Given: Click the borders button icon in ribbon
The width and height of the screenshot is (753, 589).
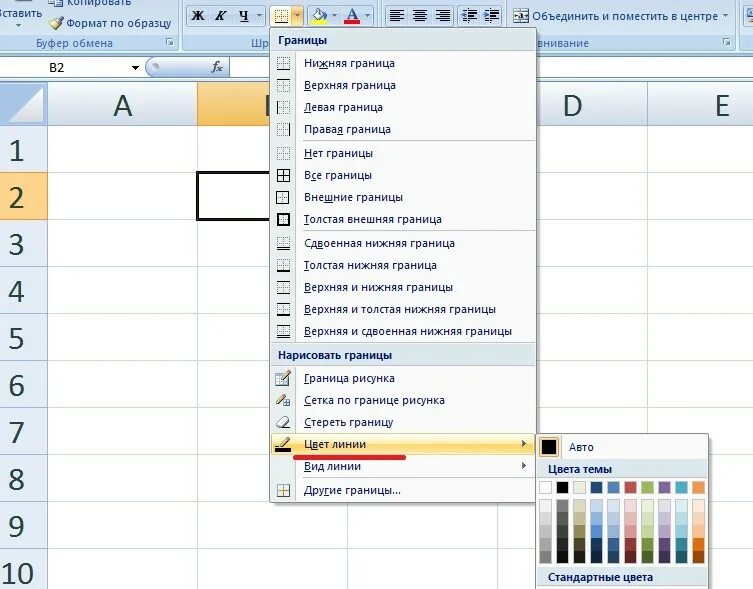Looking at the screenshot, I should [x=281, y=16].
